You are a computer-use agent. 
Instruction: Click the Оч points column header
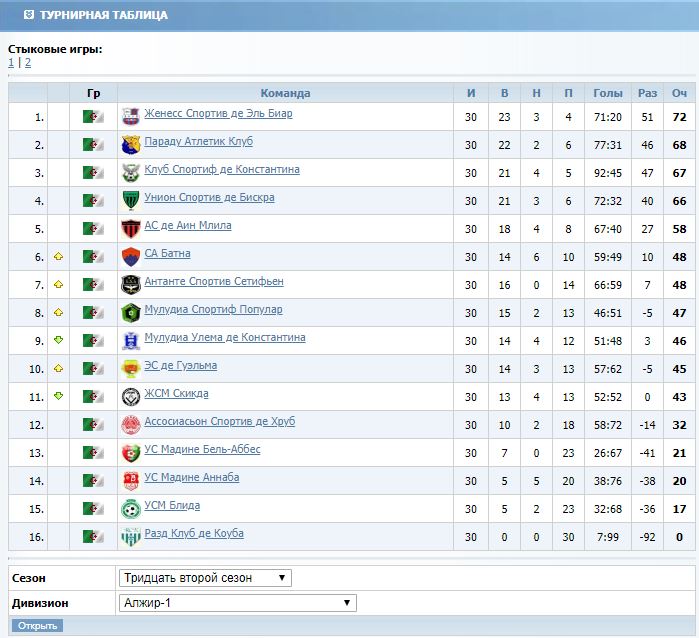(679, 93)
